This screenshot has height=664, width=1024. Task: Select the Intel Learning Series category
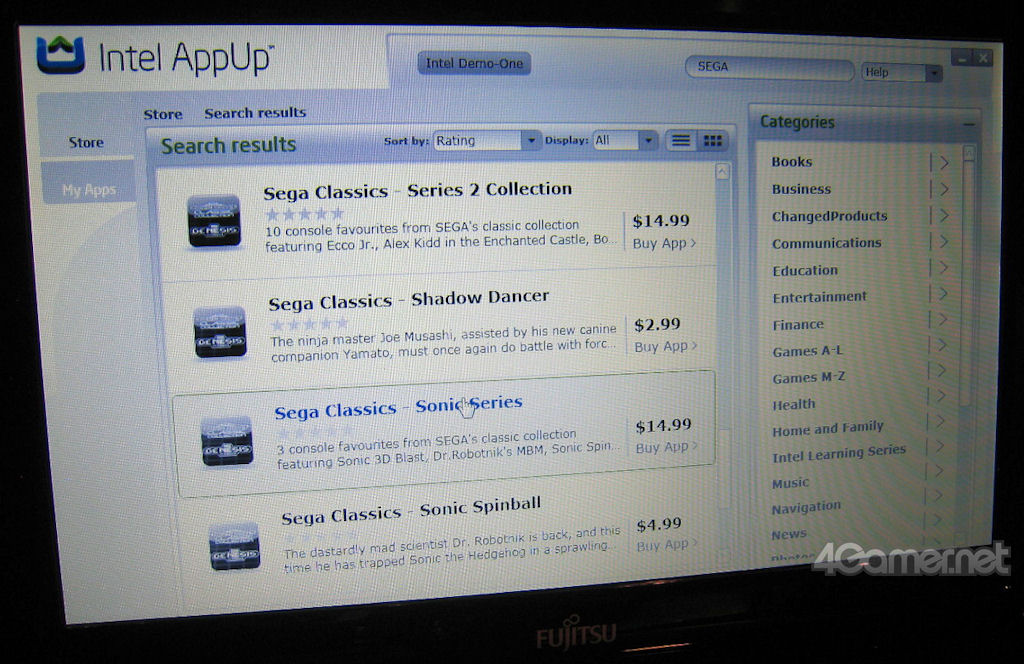pos(839,453)
